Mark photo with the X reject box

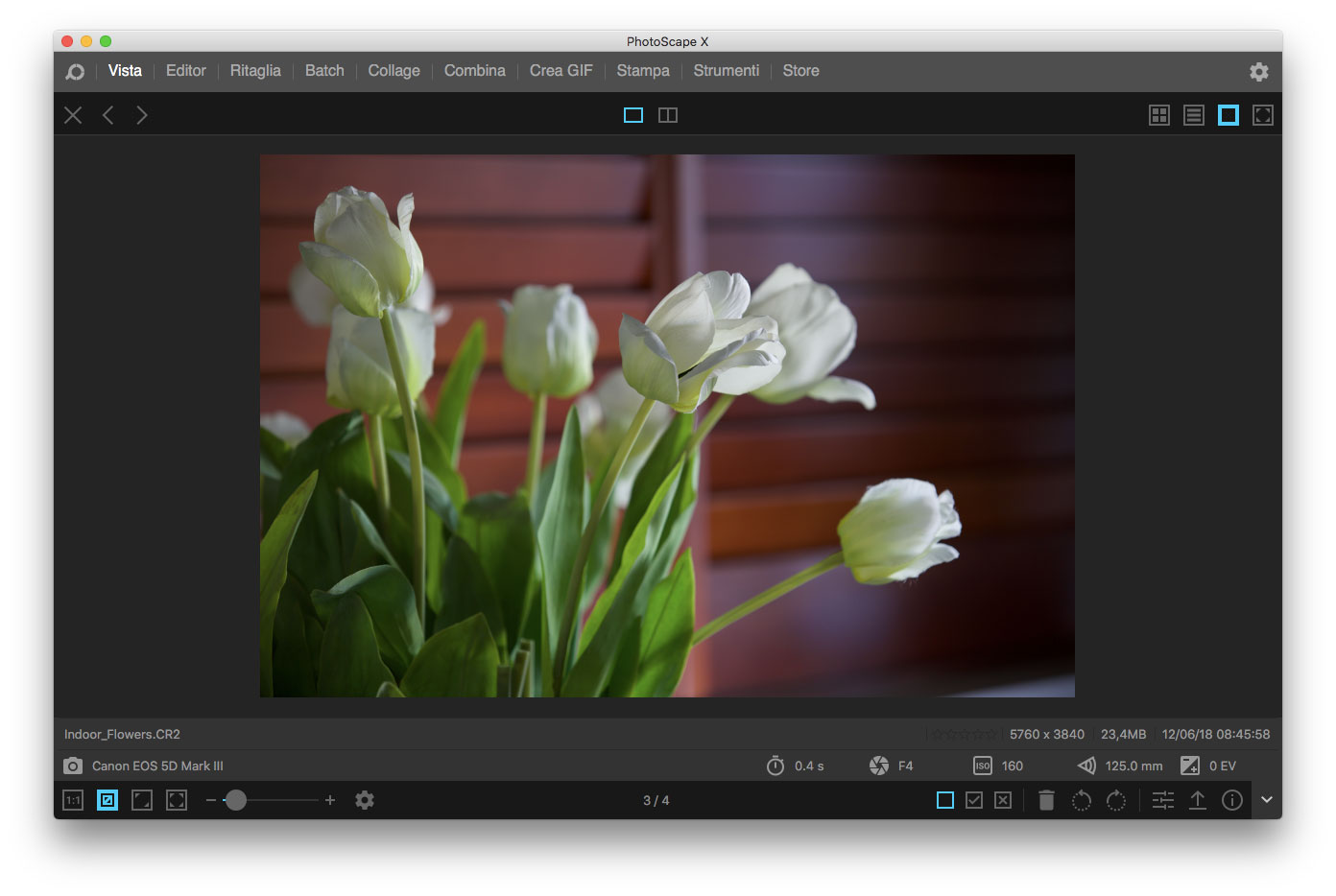[1003, 800]
